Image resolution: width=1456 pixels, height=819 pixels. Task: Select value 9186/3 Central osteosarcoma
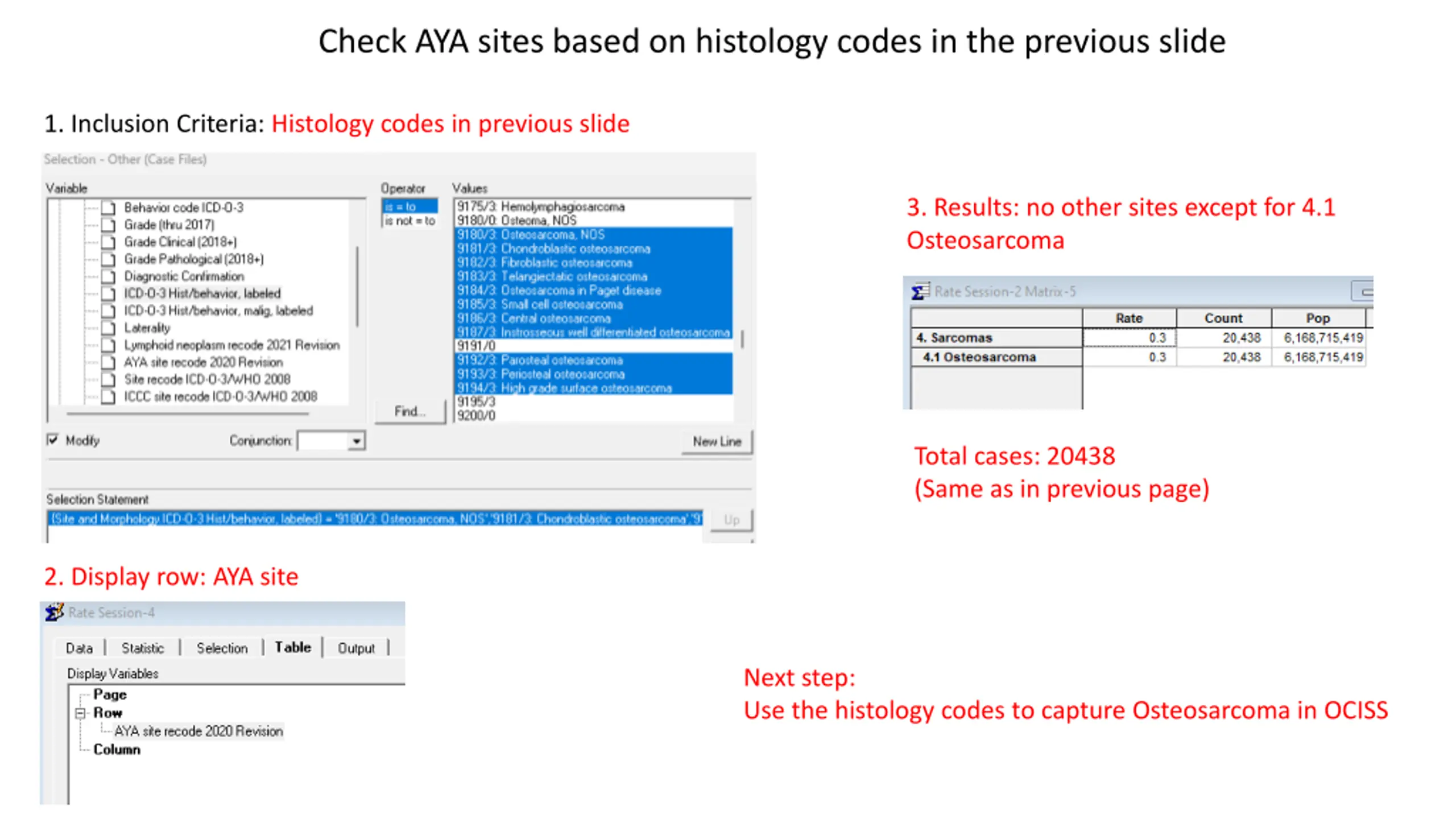click(593, 318)
